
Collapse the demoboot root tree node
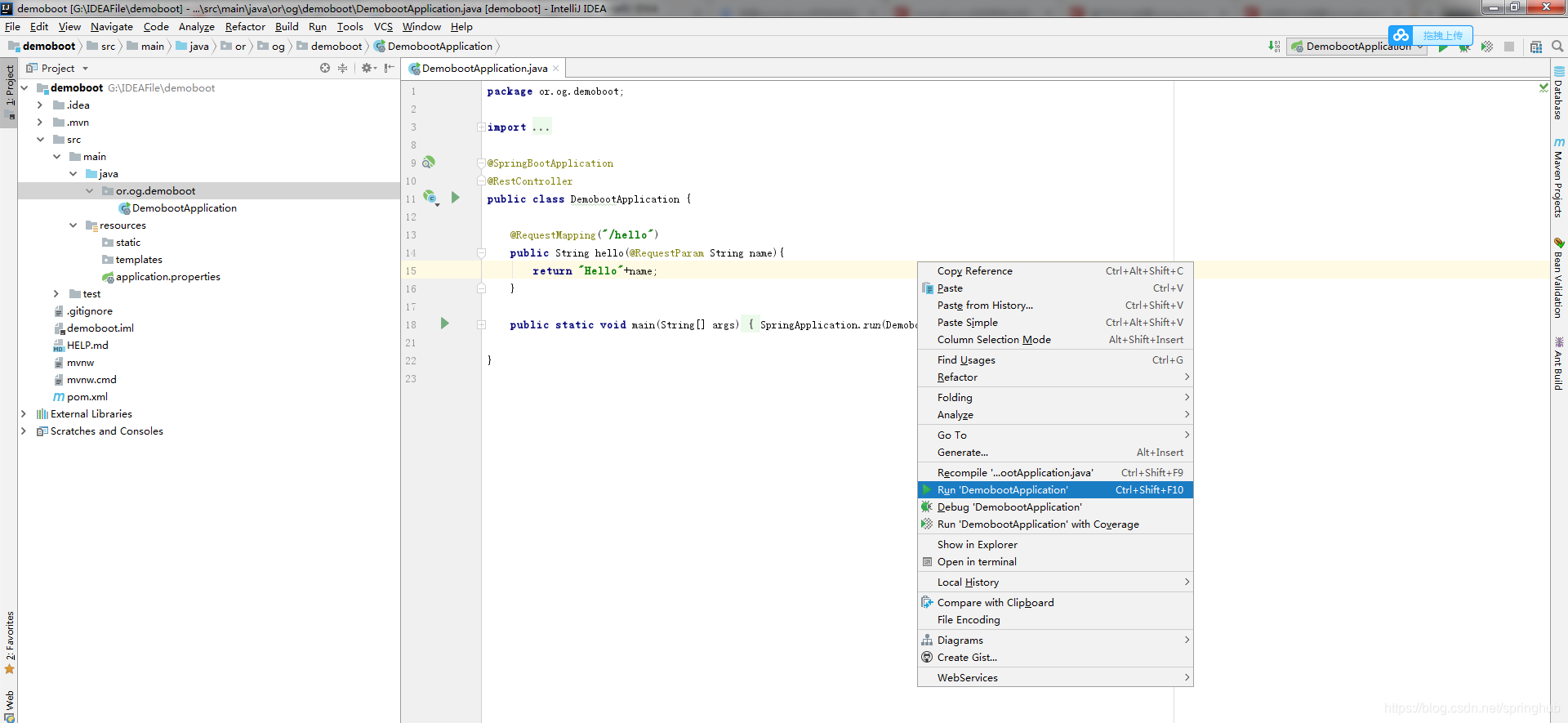(x=24, y=87)
